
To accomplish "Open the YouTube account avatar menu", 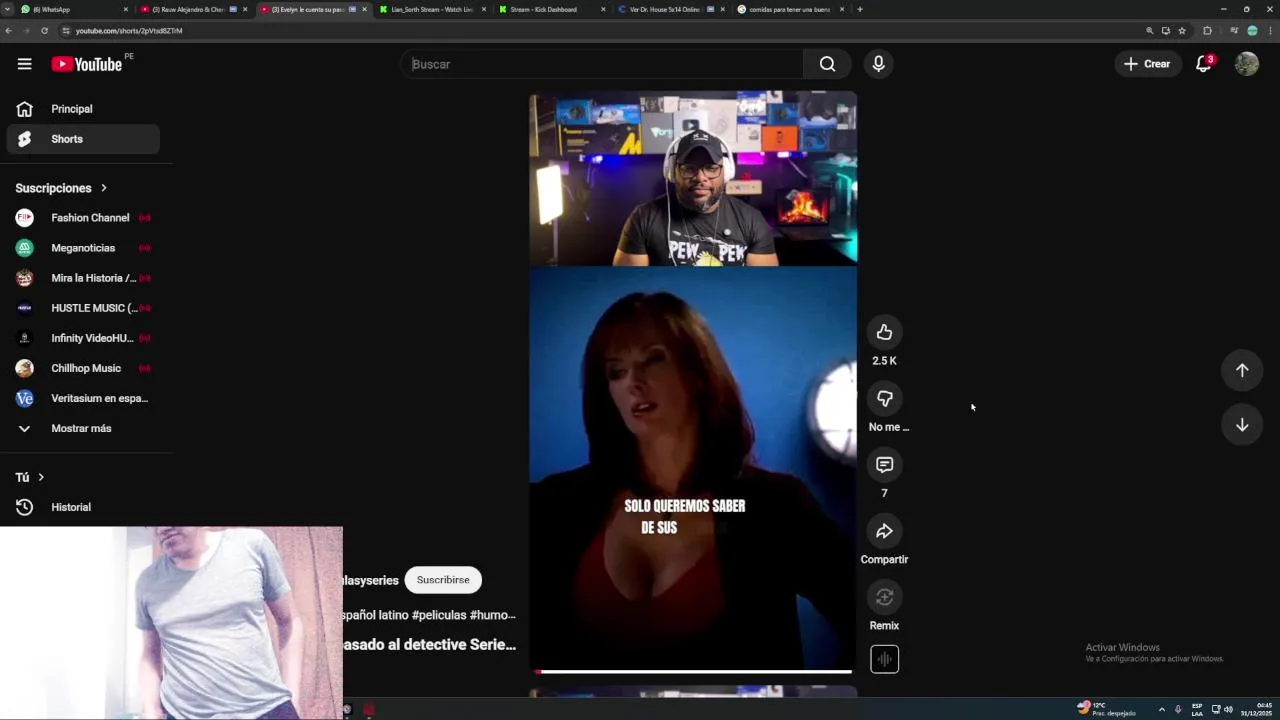I will 1246,64.
